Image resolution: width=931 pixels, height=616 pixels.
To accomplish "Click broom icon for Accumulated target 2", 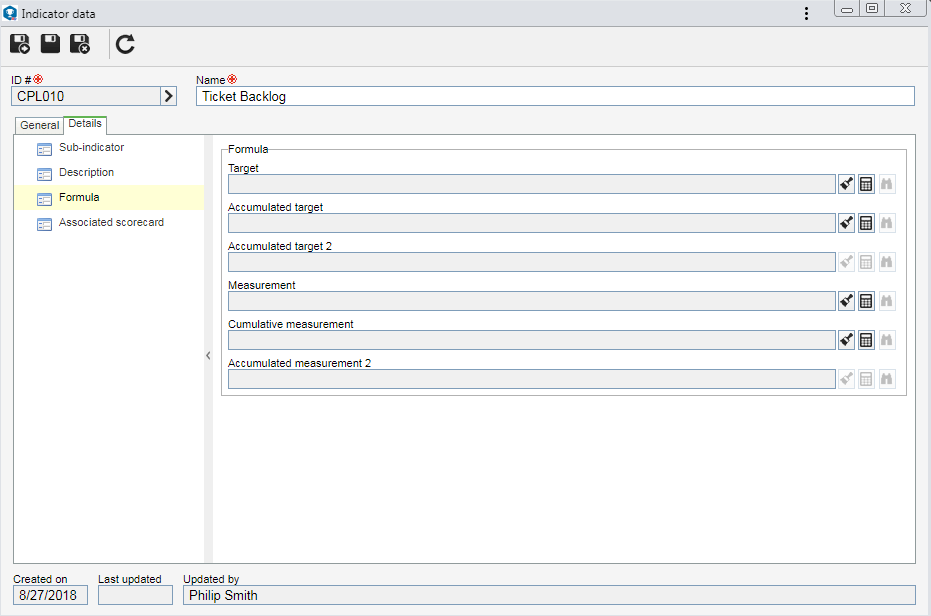I will point(846,262).
